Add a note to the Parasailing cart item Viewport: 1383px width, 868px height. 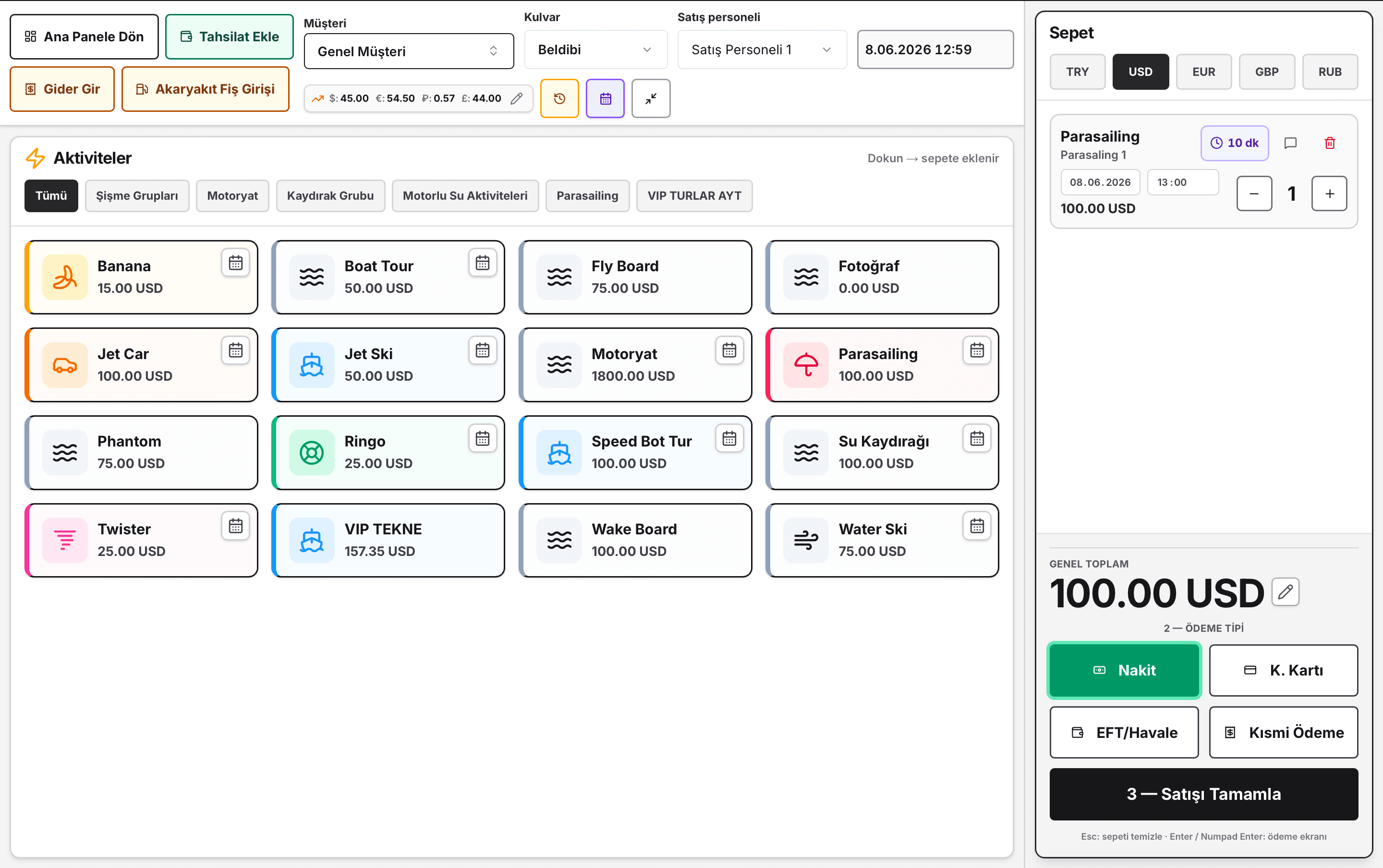tap(1290, 143)
